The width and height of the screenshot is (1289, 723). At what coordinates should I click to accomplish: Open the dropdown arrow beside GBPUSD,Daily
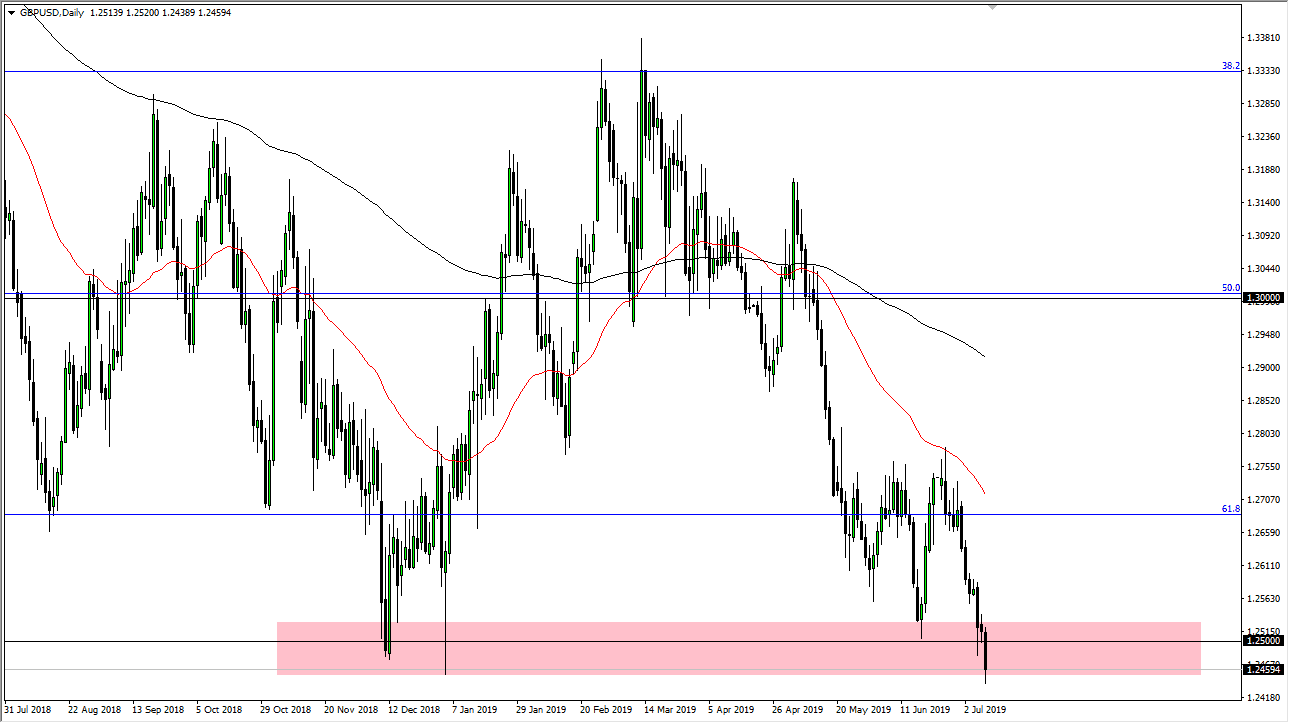click(x=11, y=10)
